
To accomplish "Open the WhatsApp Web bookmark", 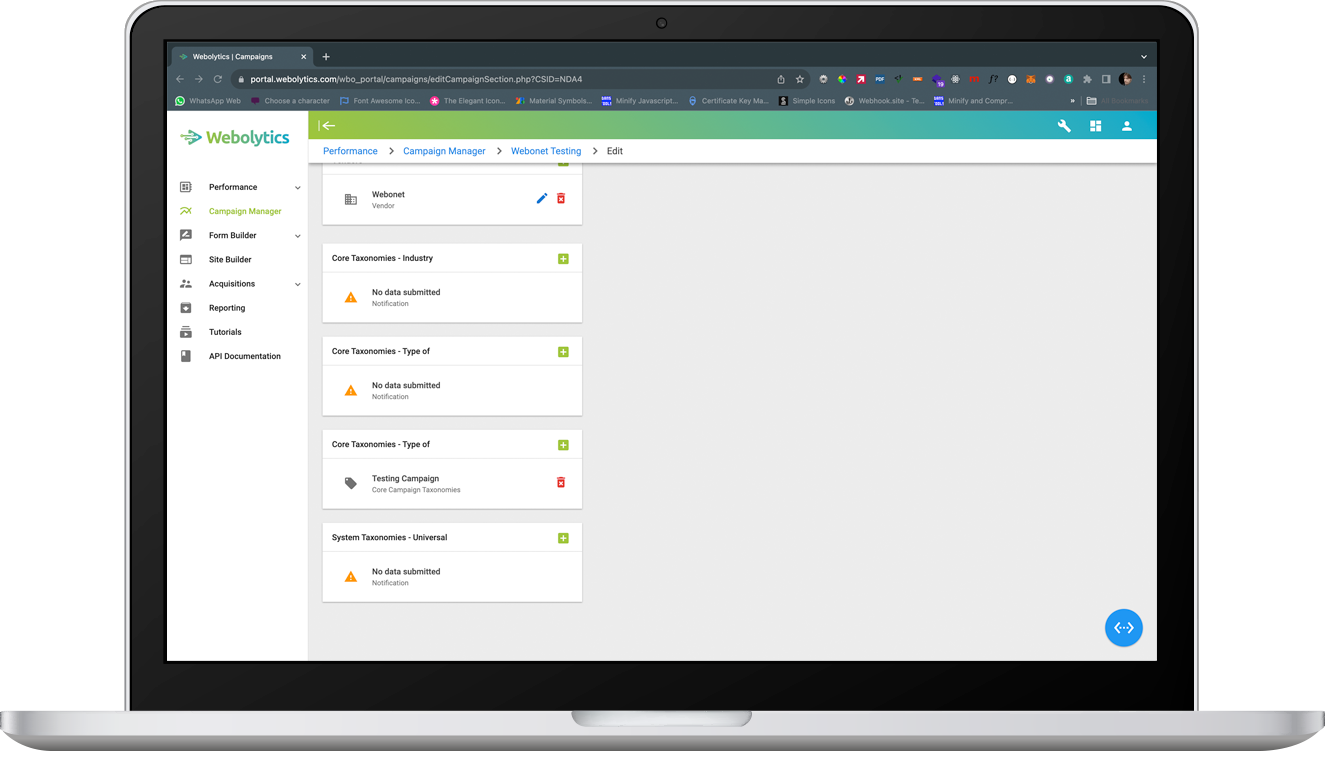I will pos(208,101).
